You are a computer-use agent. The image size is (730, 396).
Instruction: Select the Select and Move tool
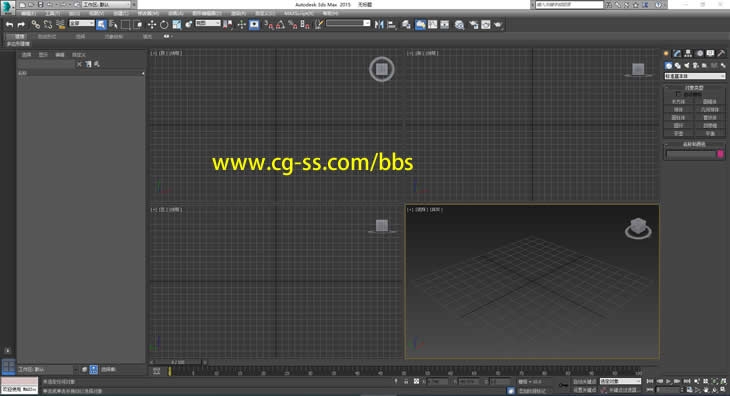click(x=151, y=25)
